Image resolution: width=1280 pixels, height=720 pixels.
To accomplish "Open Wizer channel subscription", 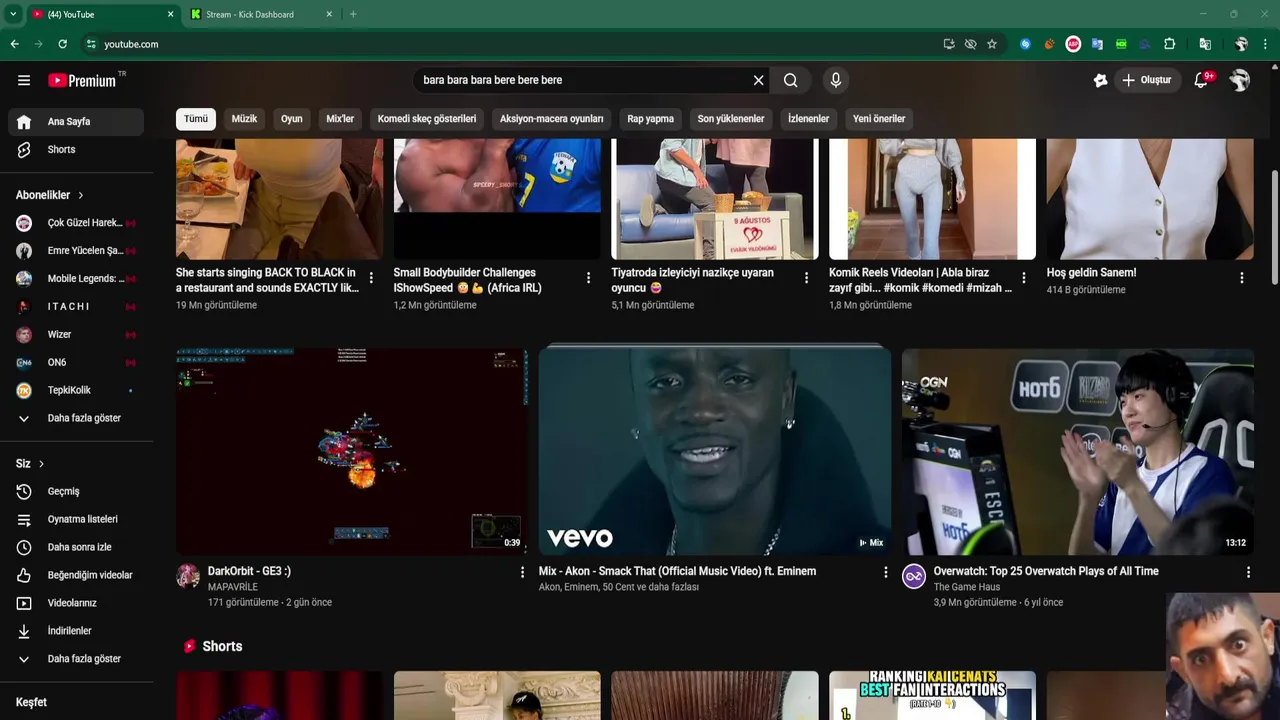I will (76, 335).
